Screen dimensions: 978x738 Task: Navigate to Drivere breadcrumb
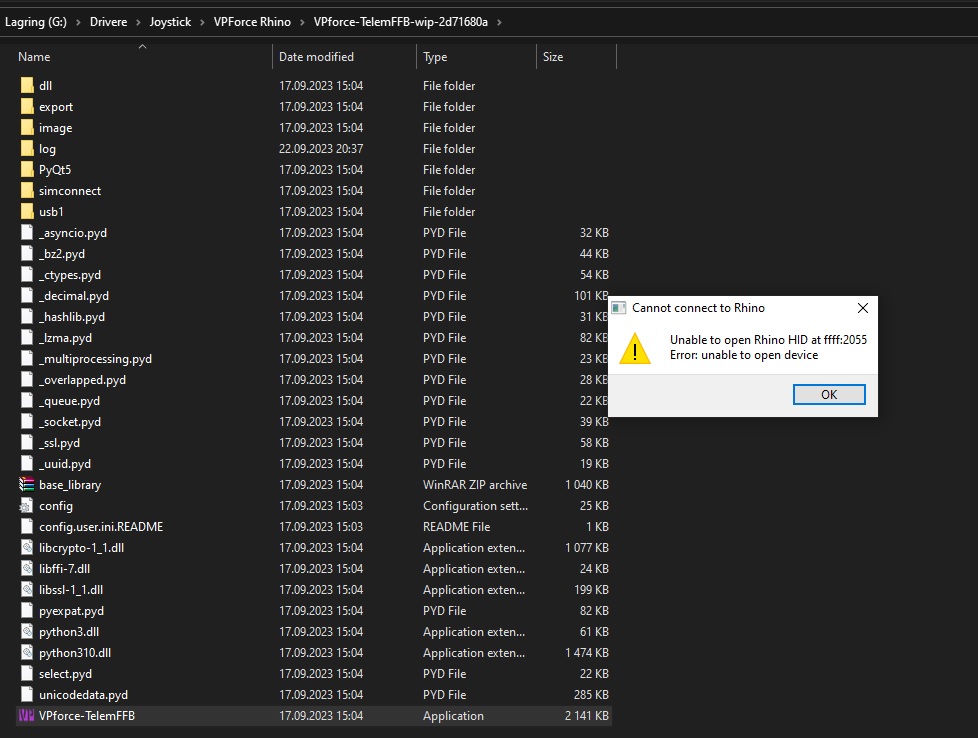[x=109, y=22]
